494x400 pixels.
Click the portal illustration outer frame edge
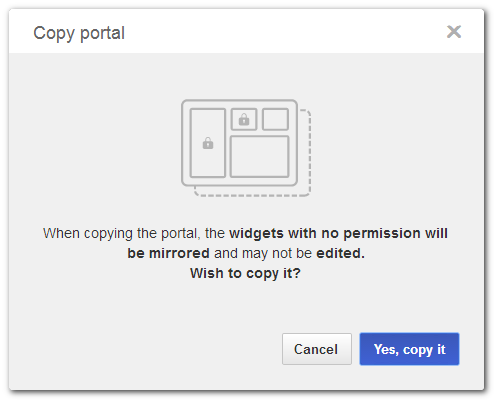239,101
